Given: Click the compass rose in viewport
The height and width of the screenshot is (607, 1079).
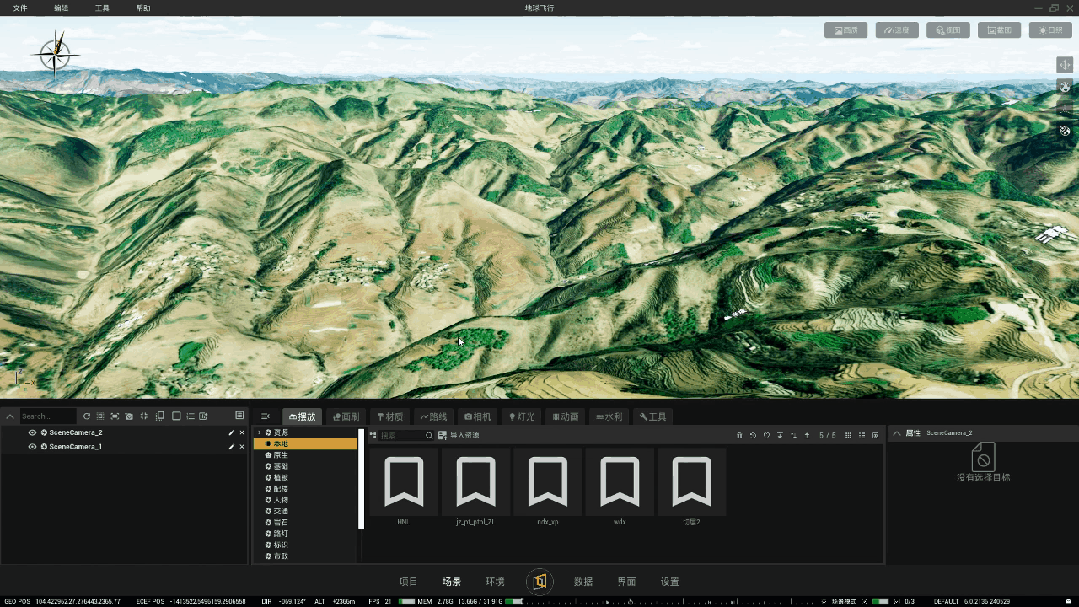Looking at the screenshot, I should coord(55,54).
